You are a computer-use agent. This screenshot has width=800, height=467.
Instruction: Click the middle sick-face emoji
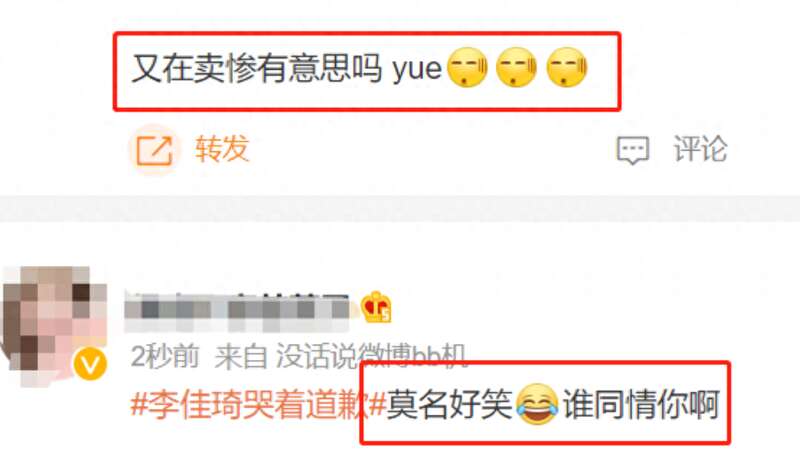(517, 67)
